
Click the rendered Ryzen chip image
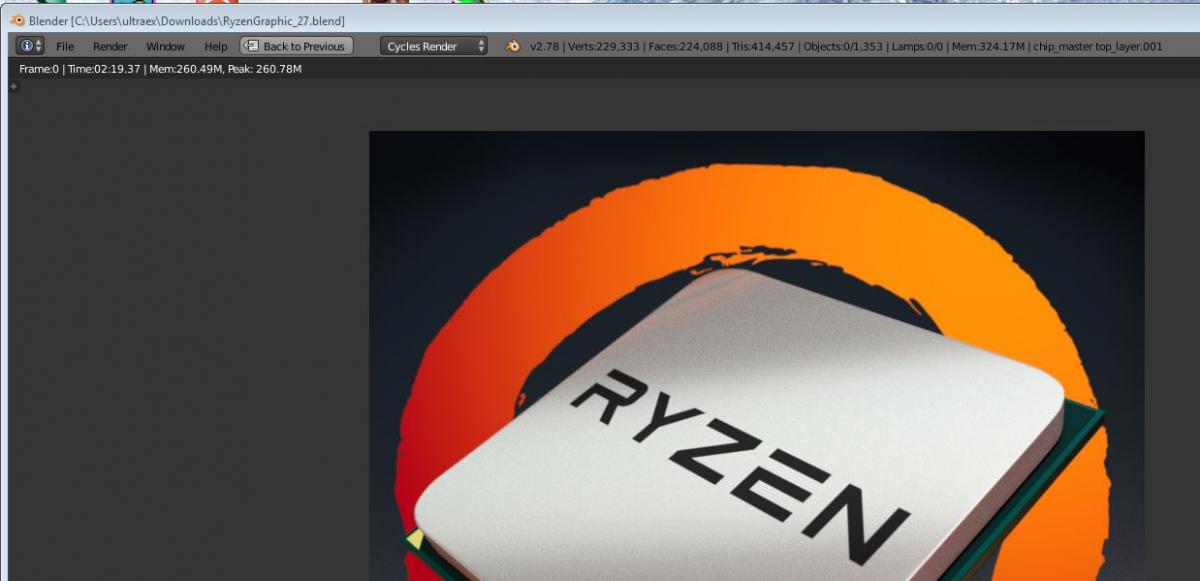(757, 355)
